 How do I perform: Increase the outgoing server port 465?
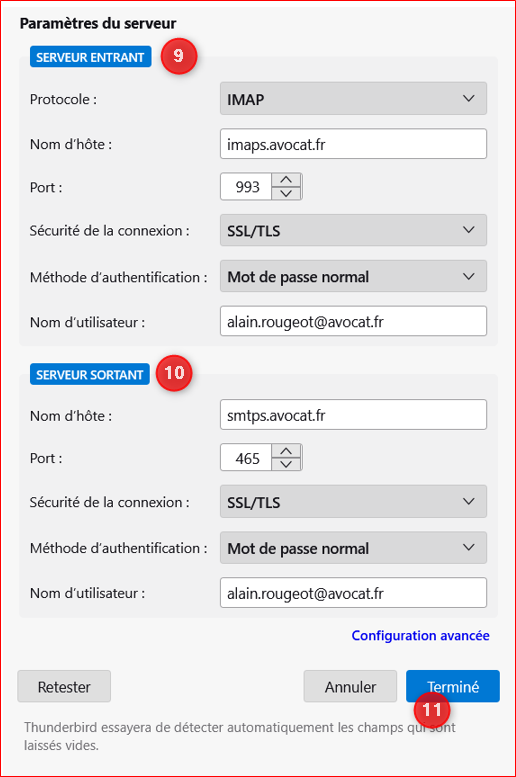(286, 451)
